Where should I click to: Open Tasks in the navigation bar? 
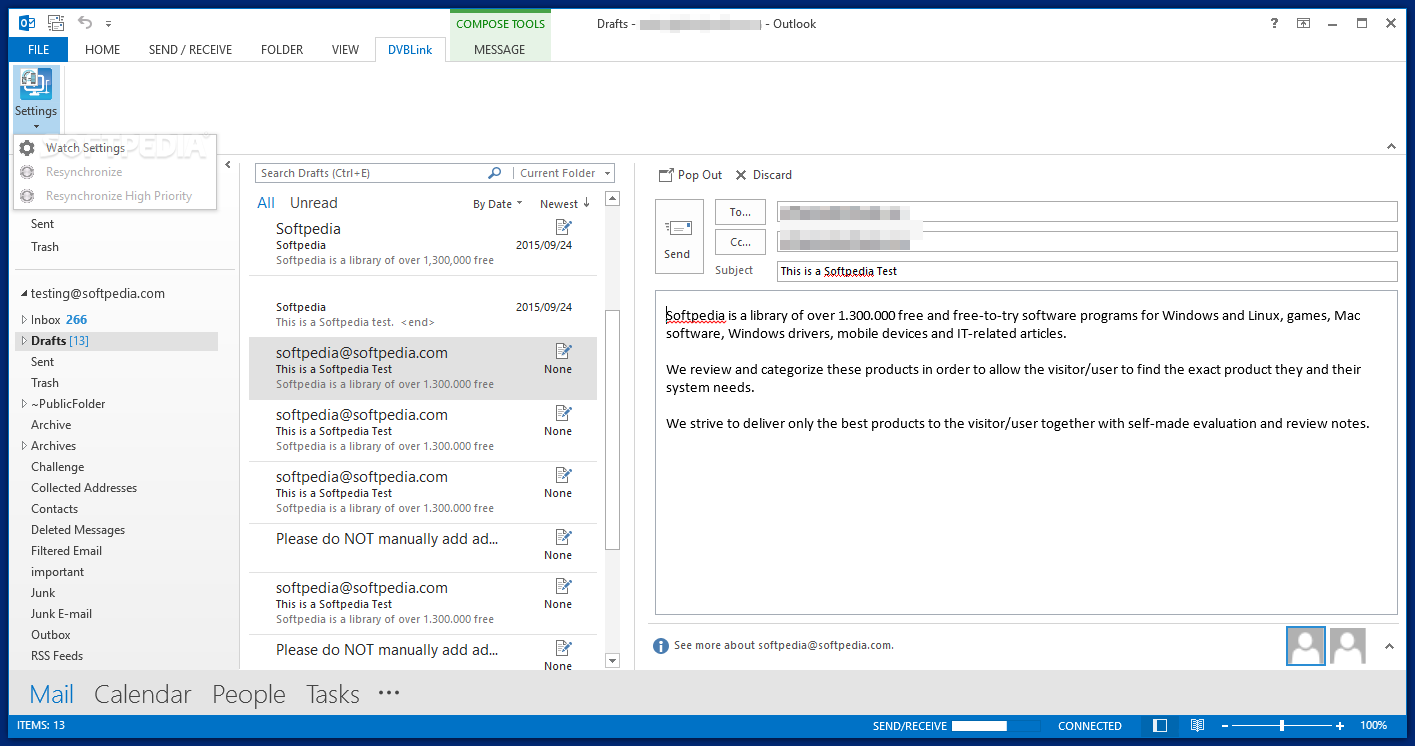333,694
